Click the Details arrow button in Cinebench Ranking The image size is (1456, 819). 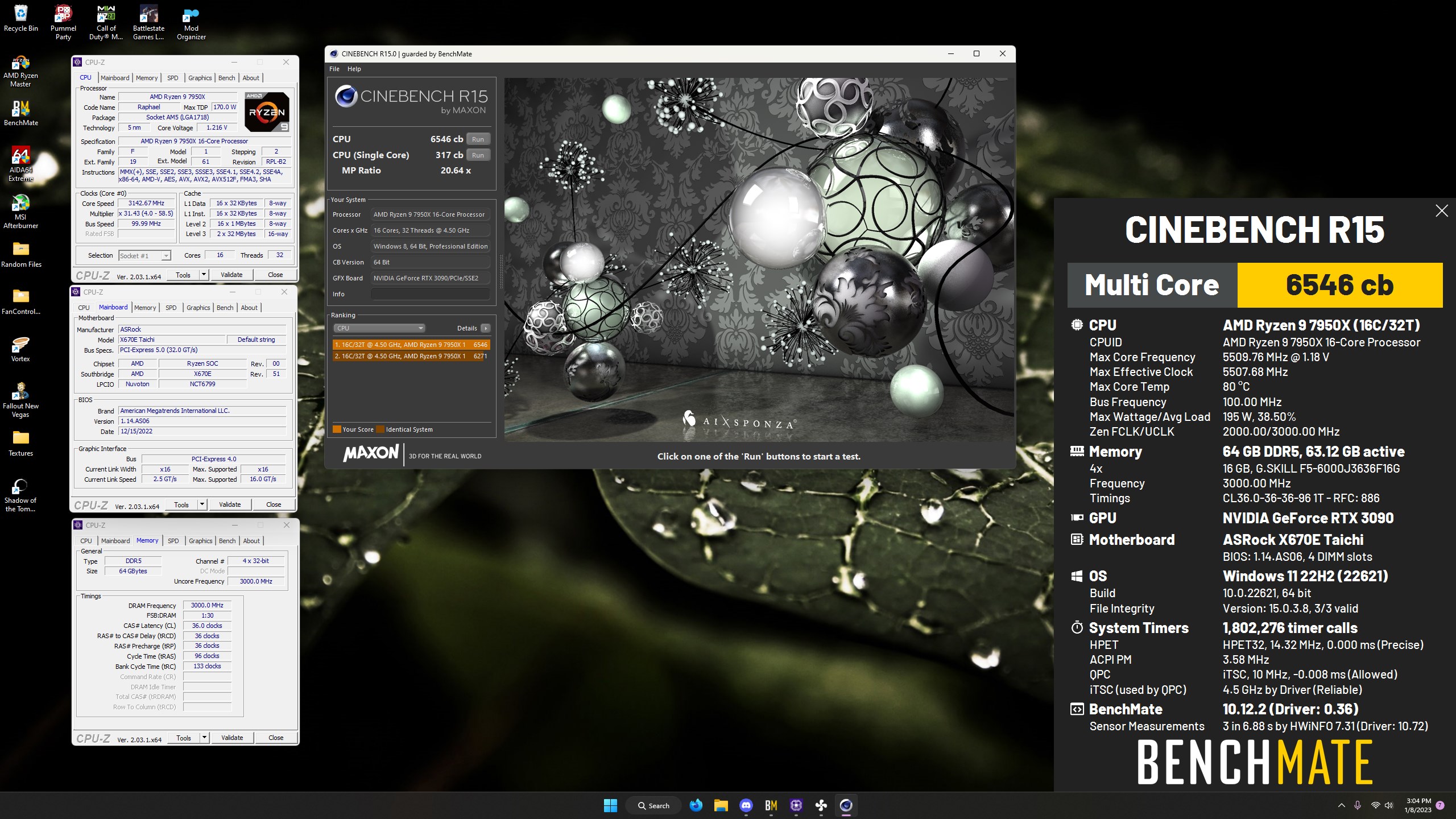[x=485, y=328]
